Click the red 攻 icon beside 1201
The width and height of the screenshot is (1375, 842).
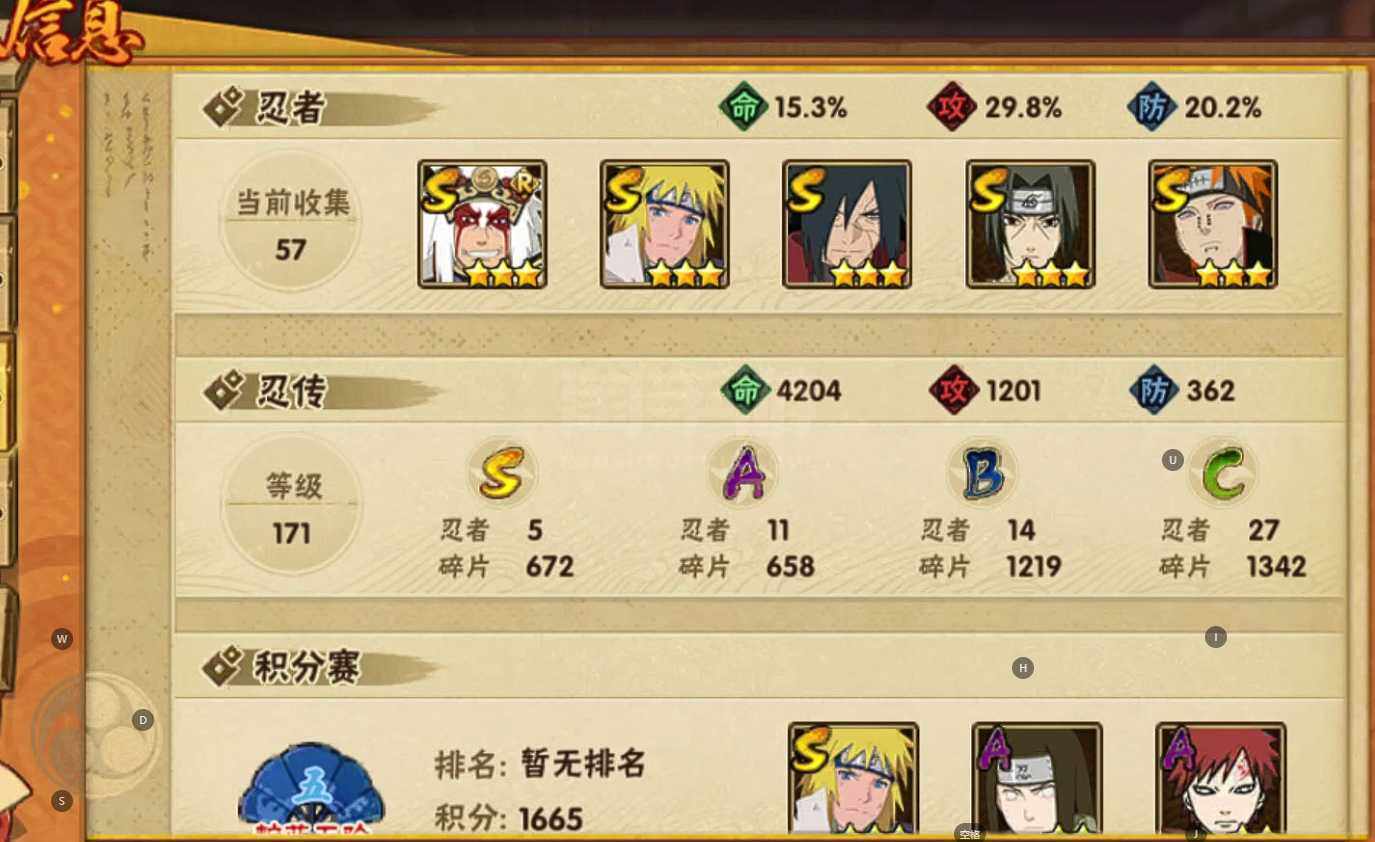coord(953,391)
